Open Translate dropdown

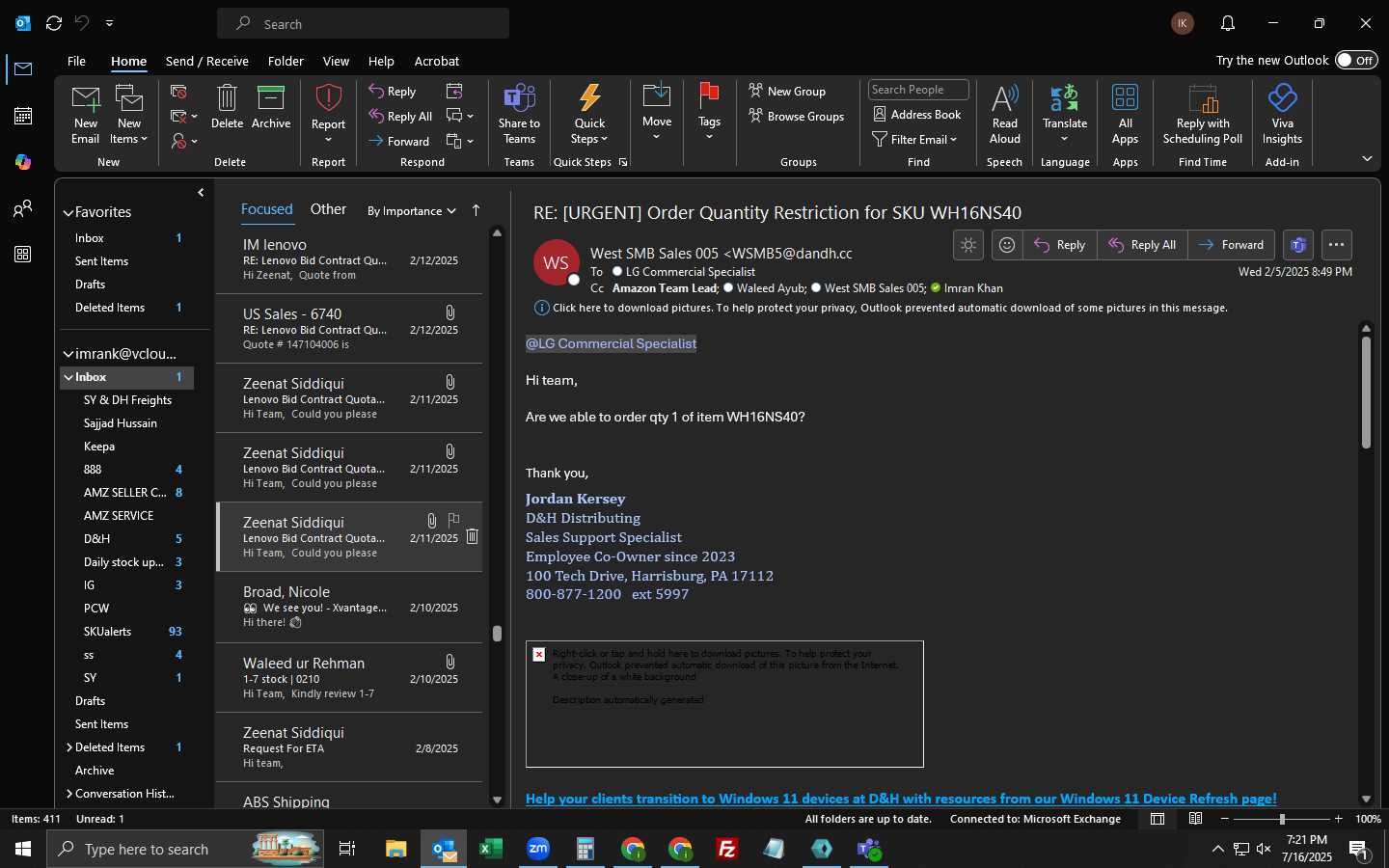1065,114
